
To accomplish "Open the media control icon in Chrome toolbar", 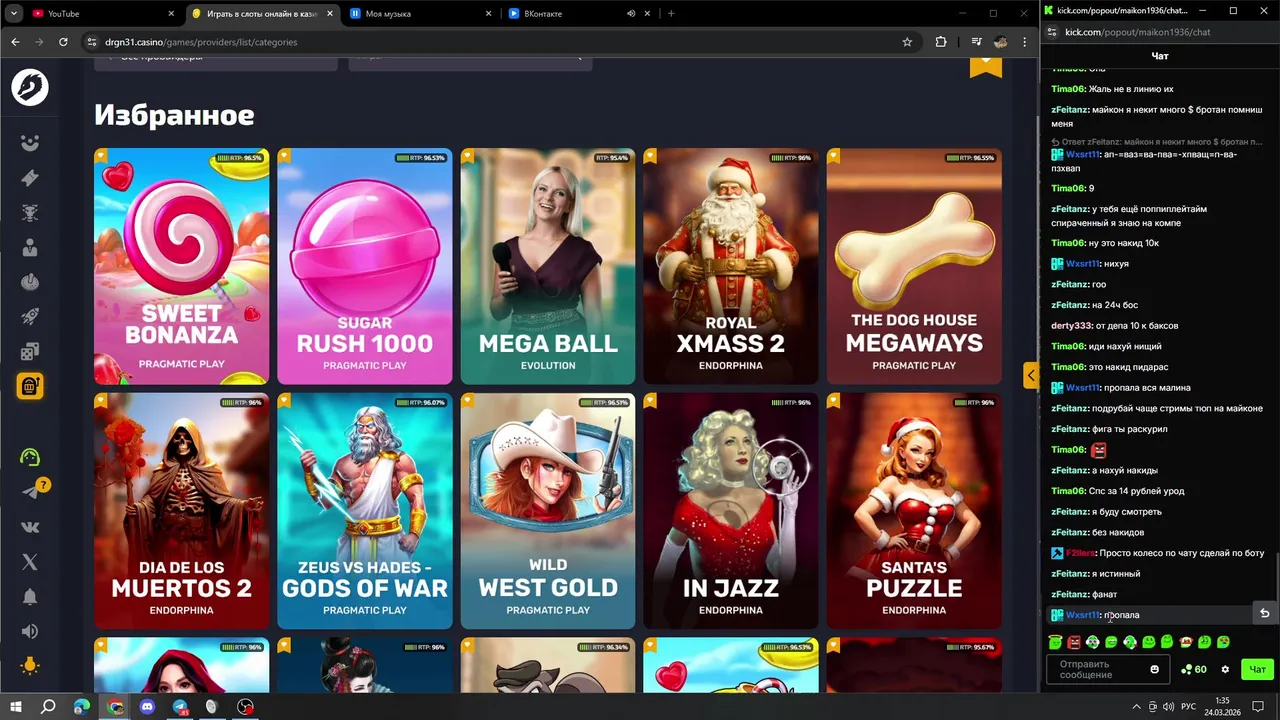I will [976, 42].
